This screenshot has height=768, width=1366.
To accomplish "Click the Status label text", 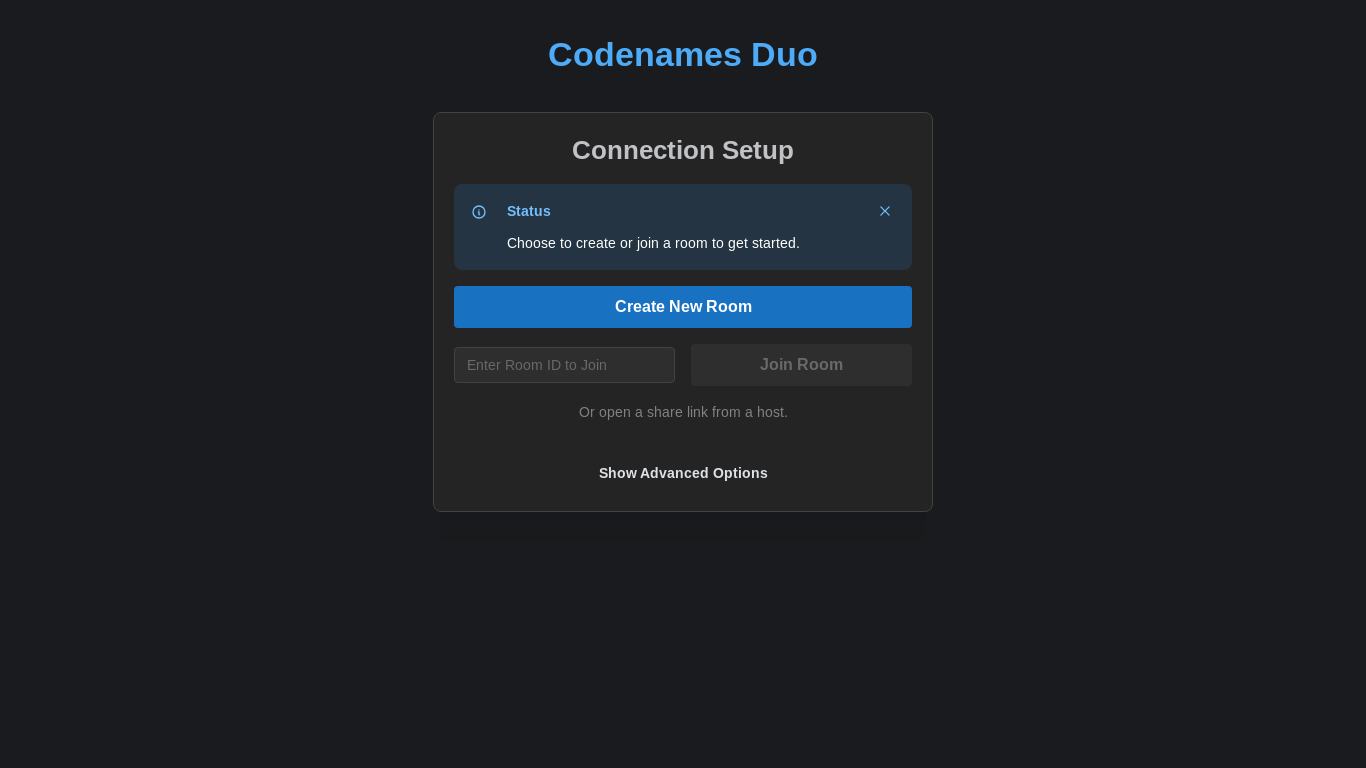I will pyautogui.click(x=529, y=211).
